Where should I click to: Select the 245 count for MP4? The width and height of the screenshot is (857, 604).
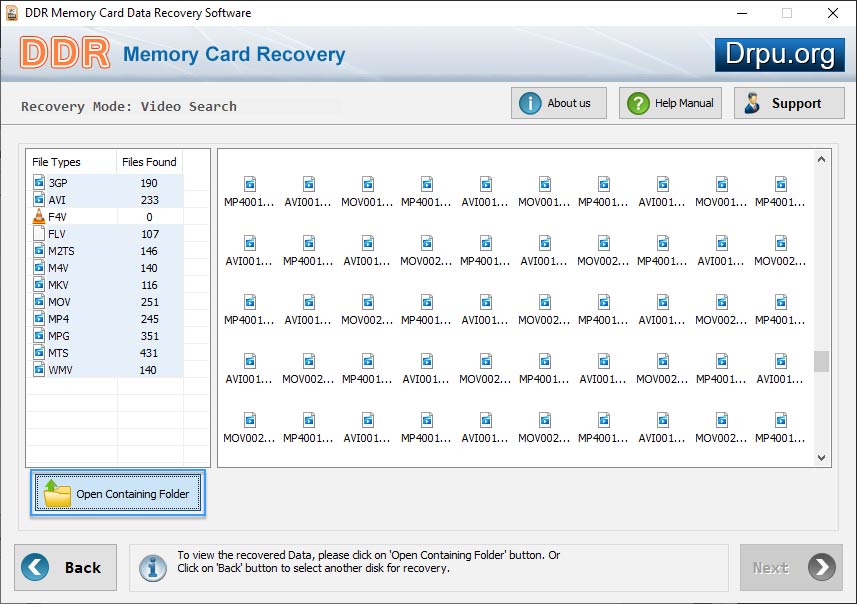point(149,318)
